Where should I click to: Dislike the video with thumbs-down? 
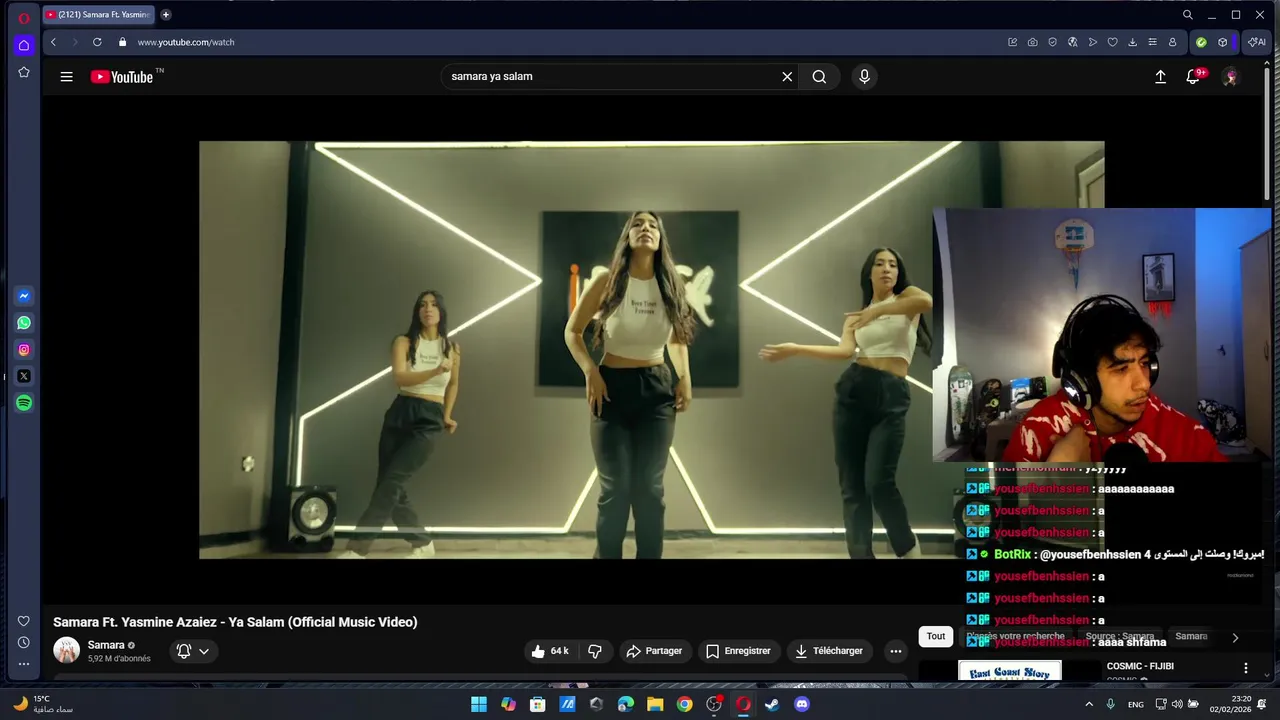click(x=595, y=651)
